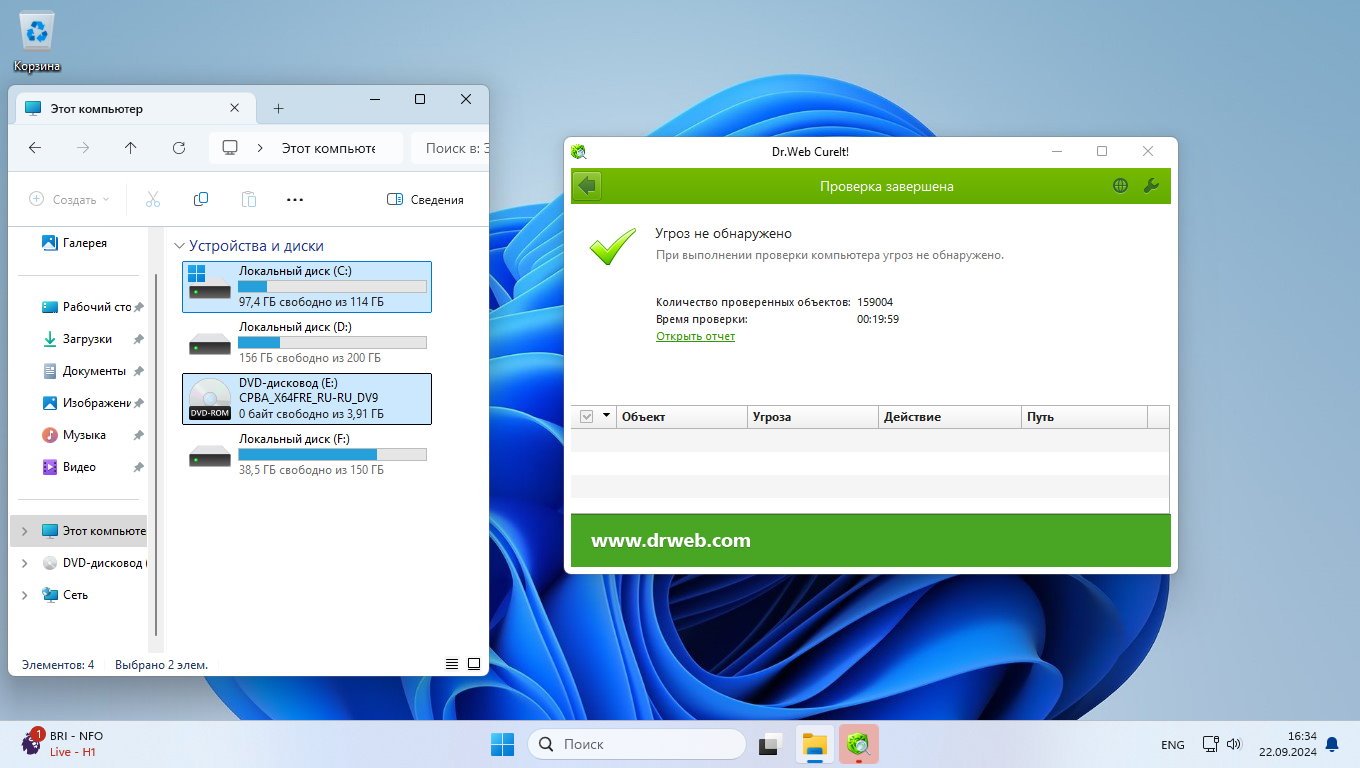Switch to details list view layout
1360x768 pixels.
[x=452, y=664]
